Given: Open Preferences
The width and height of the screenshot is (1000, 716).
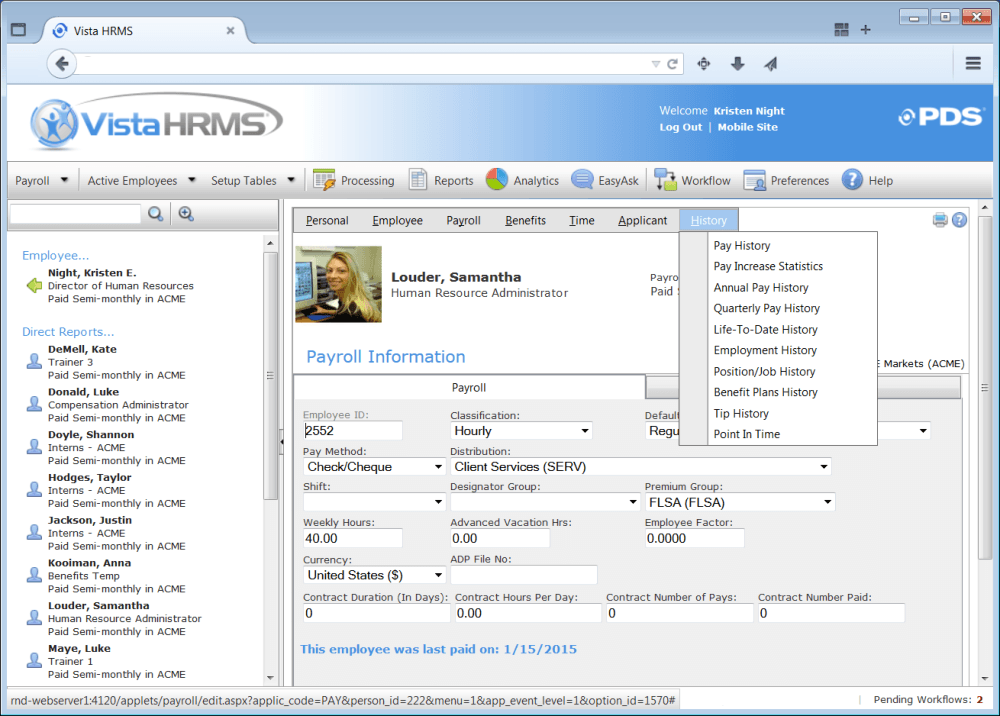Looking at the screenshot, I should [x=796, y=180].
